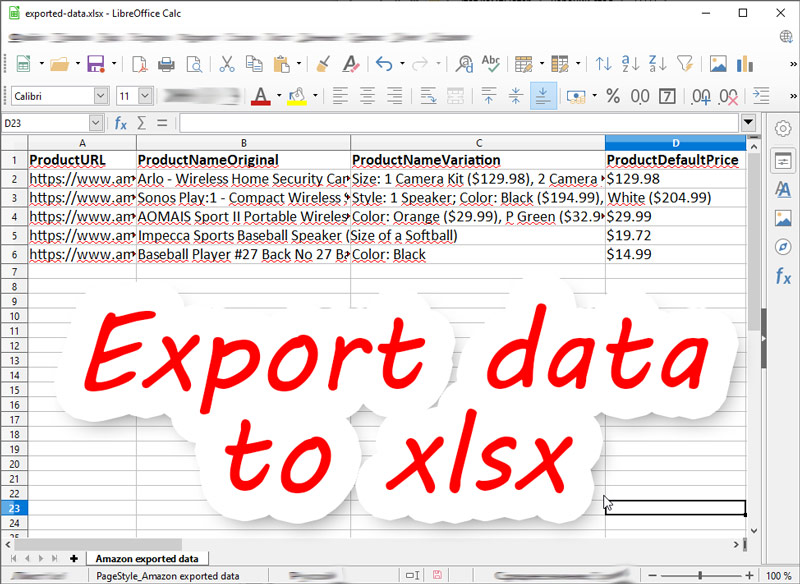
Task: Apply the red font color
Action: (x=261, y=96)
